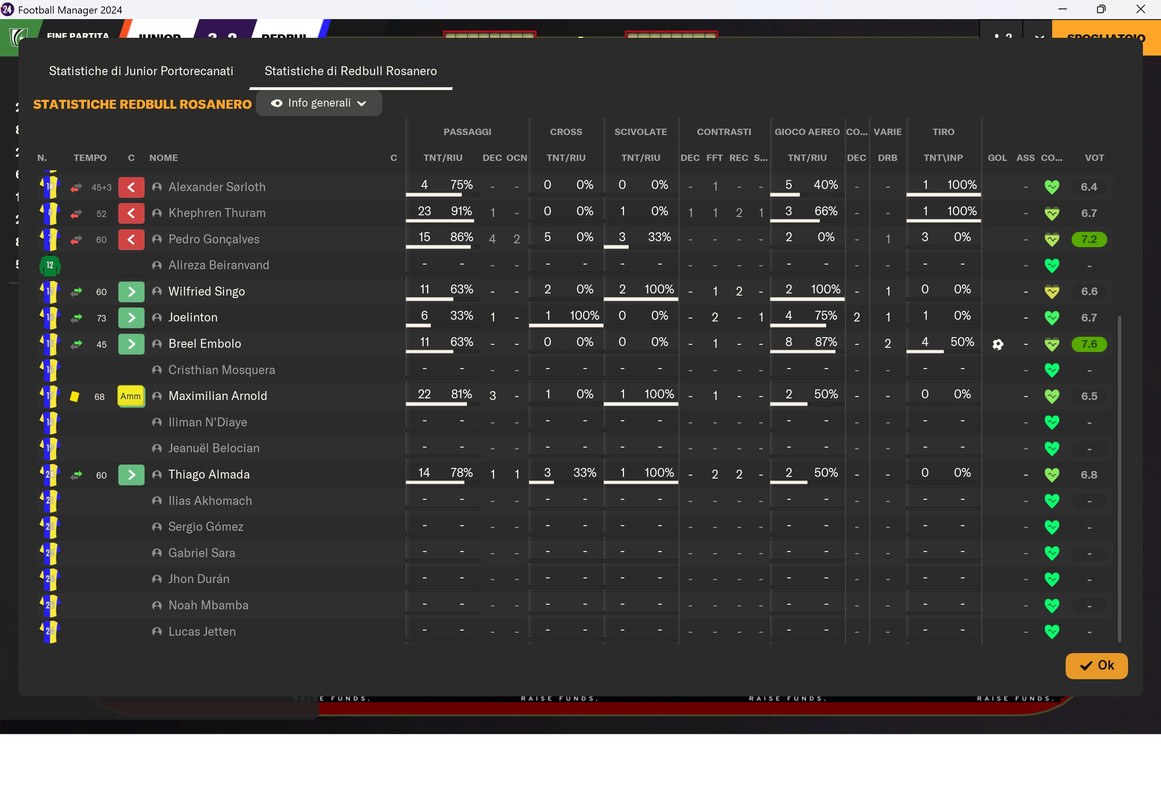1161x800 pixels.
Task: Click Pedro Gonçalves' 7.2 rating badge
Action: tap(1088, 239)
